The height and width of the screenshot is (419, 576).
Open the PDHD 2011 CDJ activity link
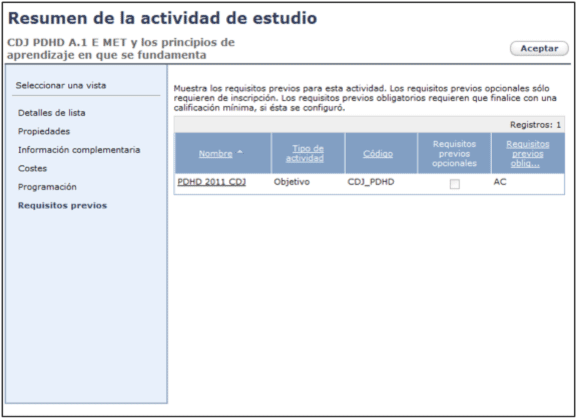click(x=212, y=182)
